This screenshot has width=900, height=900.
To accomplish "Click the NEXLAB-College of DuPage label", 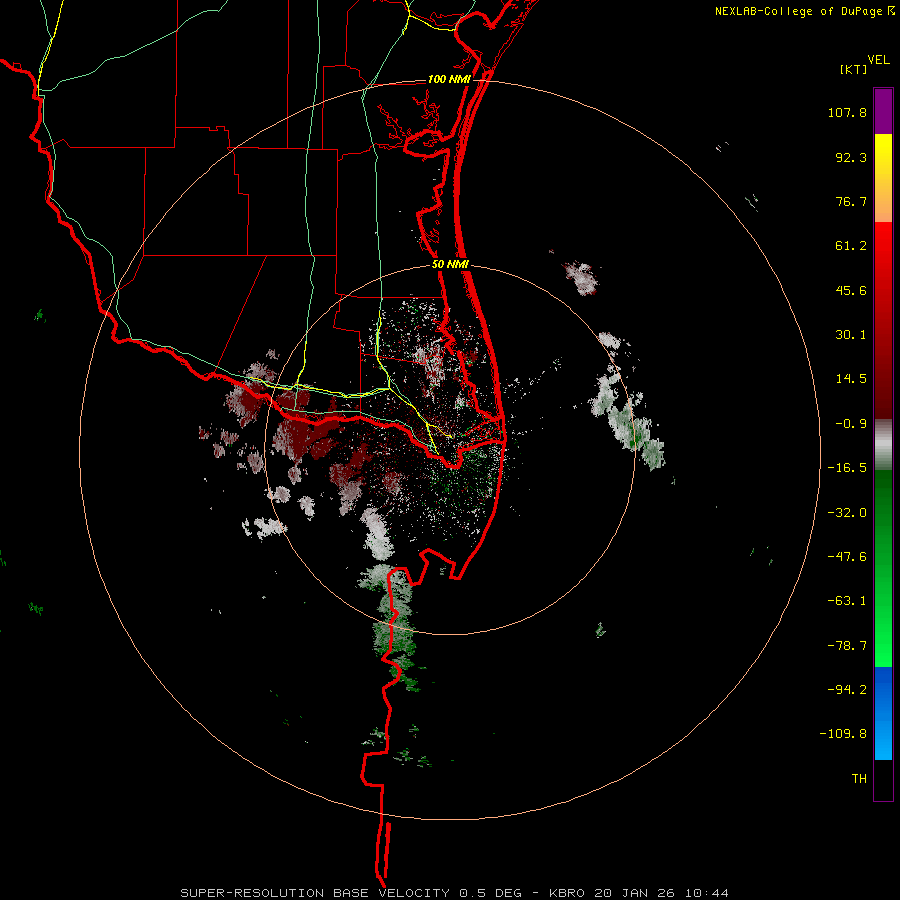I will click(x=799, y=11).
